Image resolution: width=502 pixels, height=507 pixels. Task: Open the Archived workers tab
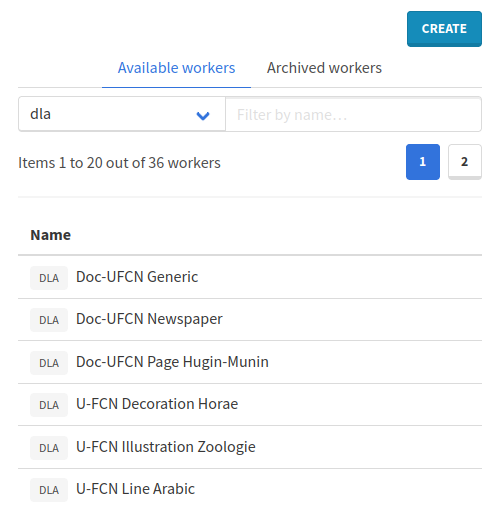[324, 68]
